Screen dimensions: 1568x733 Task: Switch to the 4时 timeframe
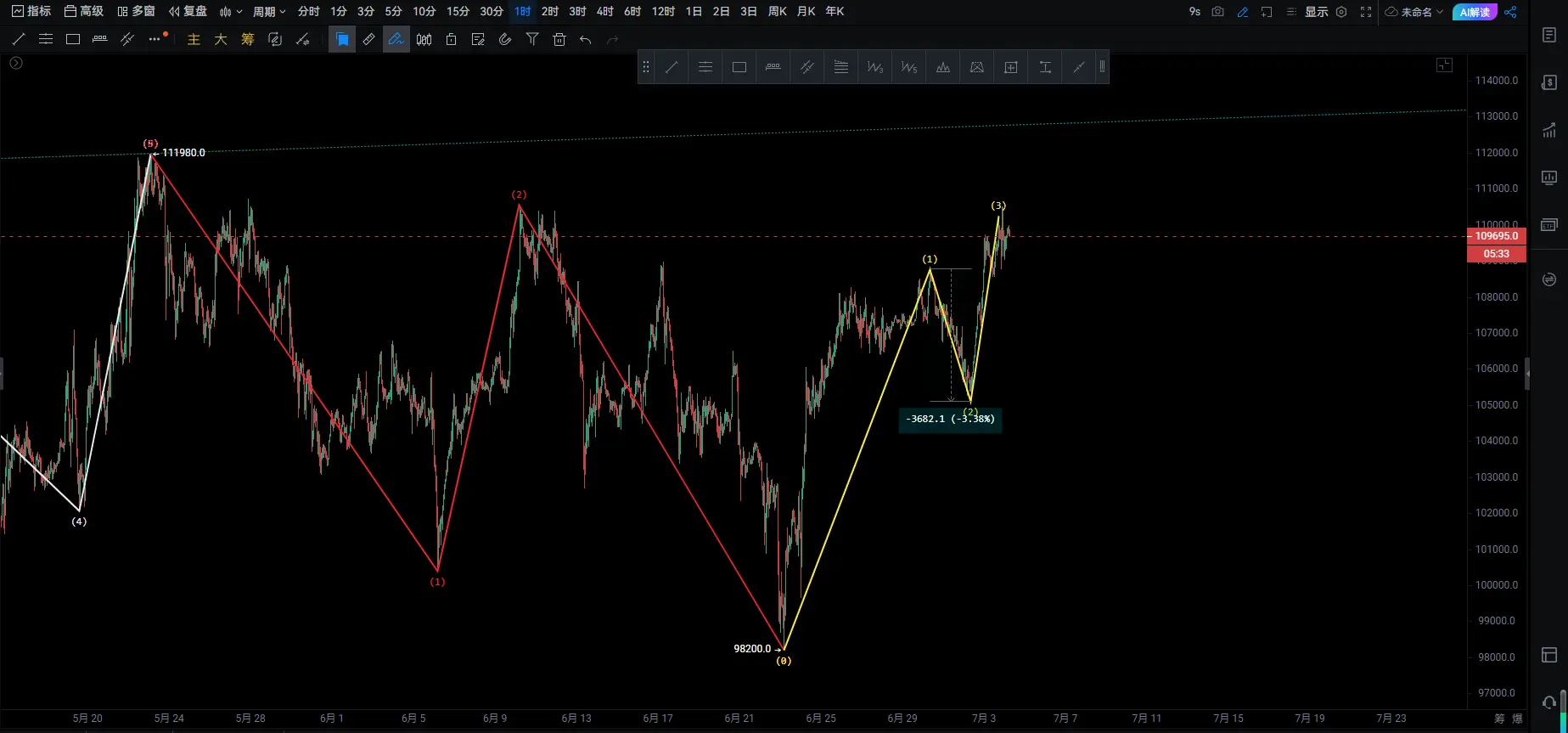coord(604,11)
